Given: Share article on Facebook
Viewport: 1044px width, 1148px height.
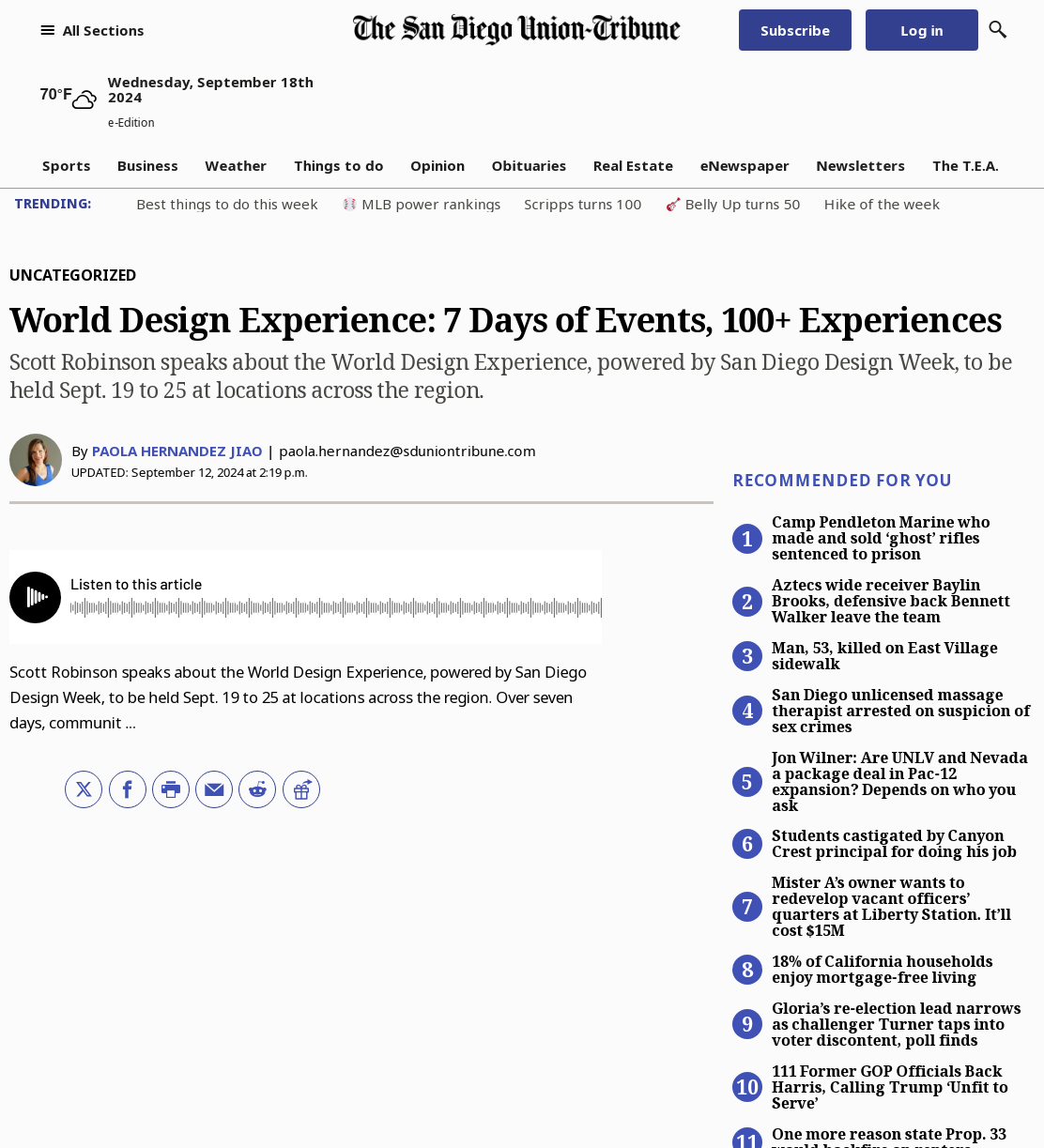Looking at the screenshot, I should coord(128,789).
